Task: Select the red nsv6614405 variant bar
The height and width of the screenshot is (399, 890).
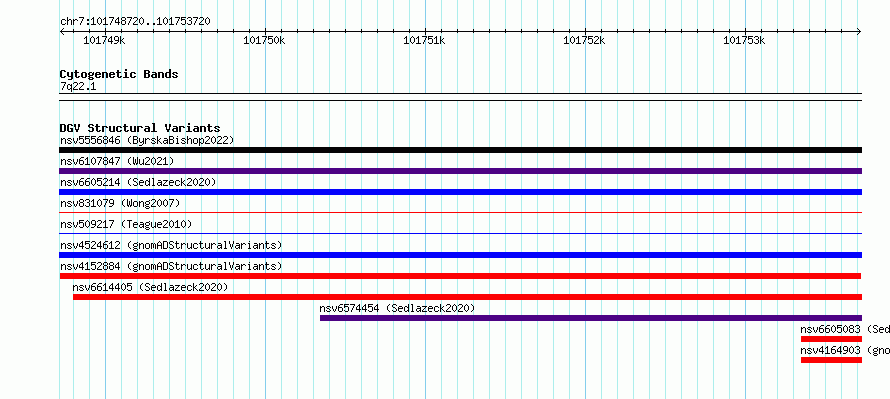Action: [x=467, y=297]
